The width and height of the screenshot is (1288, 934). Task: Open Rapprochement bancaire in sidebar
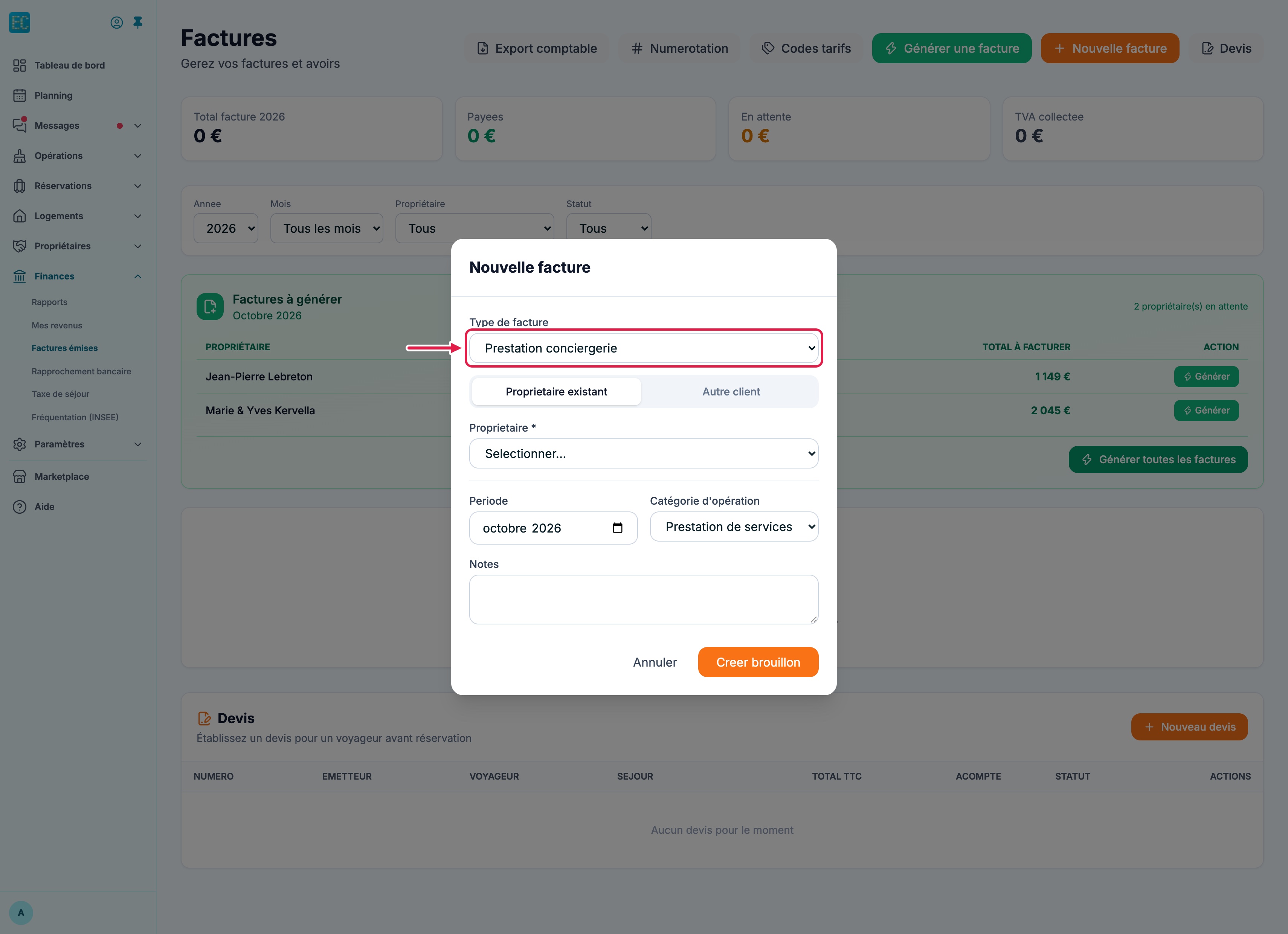click(x=81, y=371)
